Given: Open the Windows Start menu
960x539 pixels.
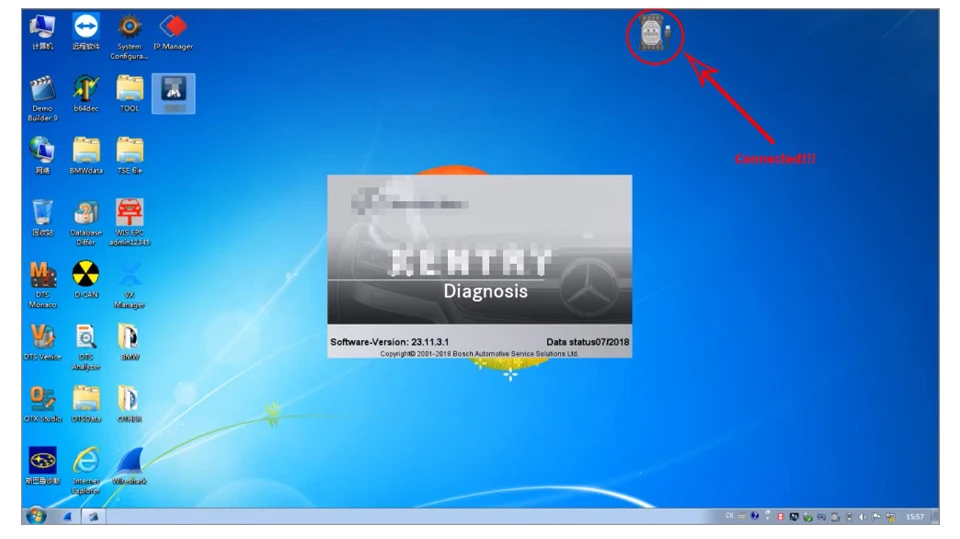Looking at the screenshot, I should point(36,516).
